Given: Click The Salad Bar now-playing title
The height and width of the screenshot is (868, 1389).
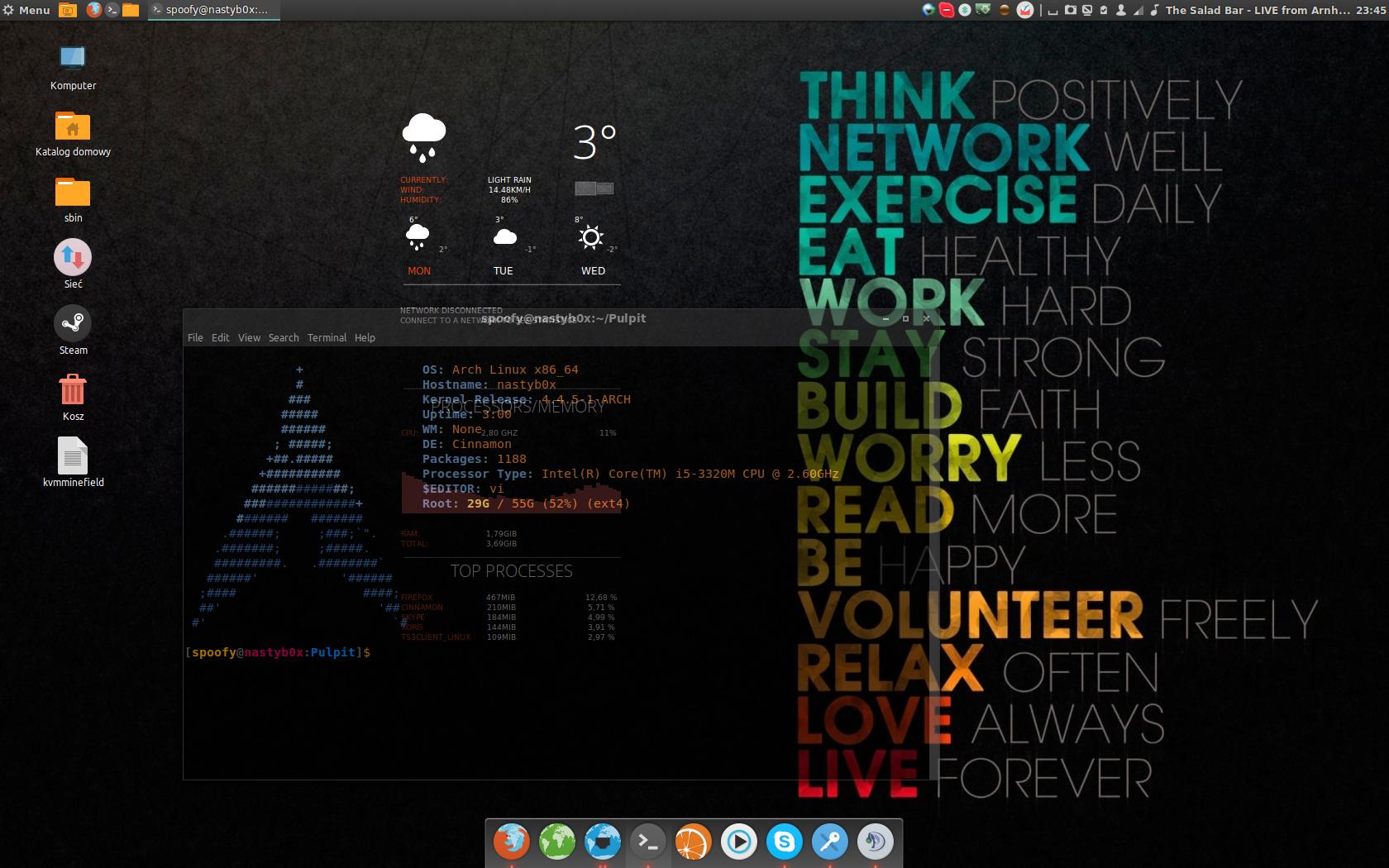Looking at the screenshot, I should coord(1258,10).
